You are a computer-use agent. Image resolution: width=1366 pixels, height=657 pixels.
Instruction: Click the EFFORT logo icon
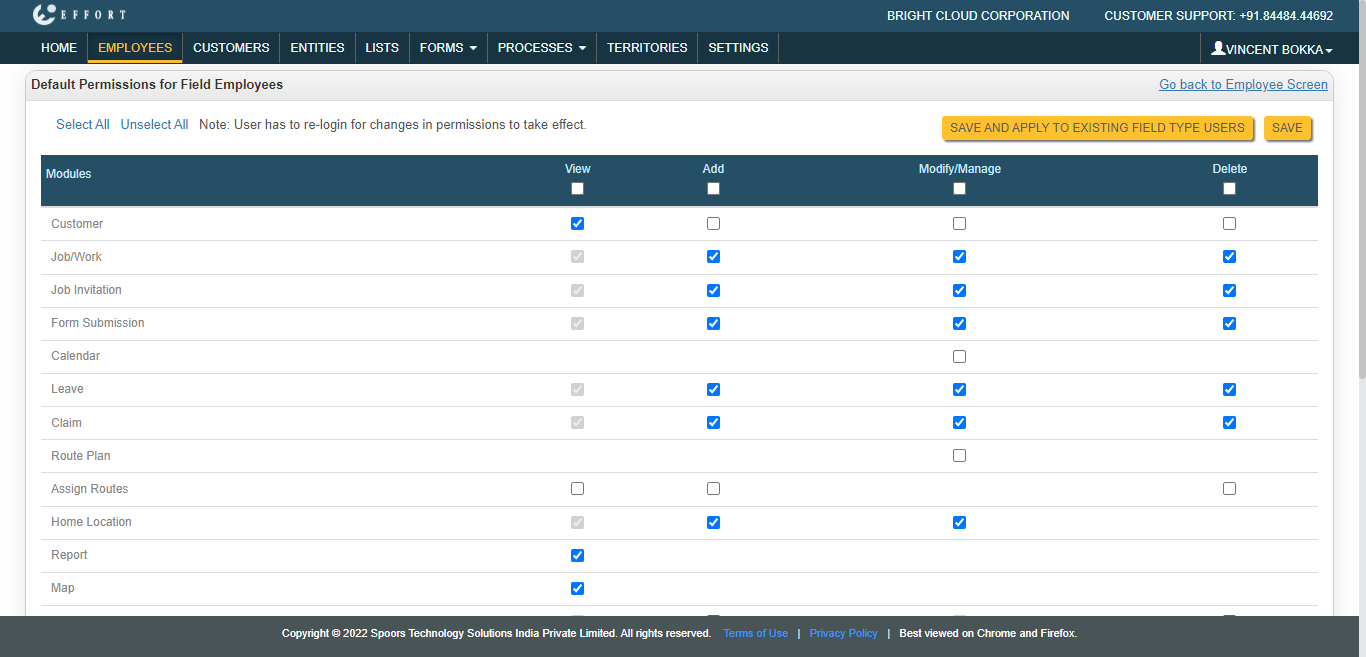pyautogui.click(x=45, y=14)
